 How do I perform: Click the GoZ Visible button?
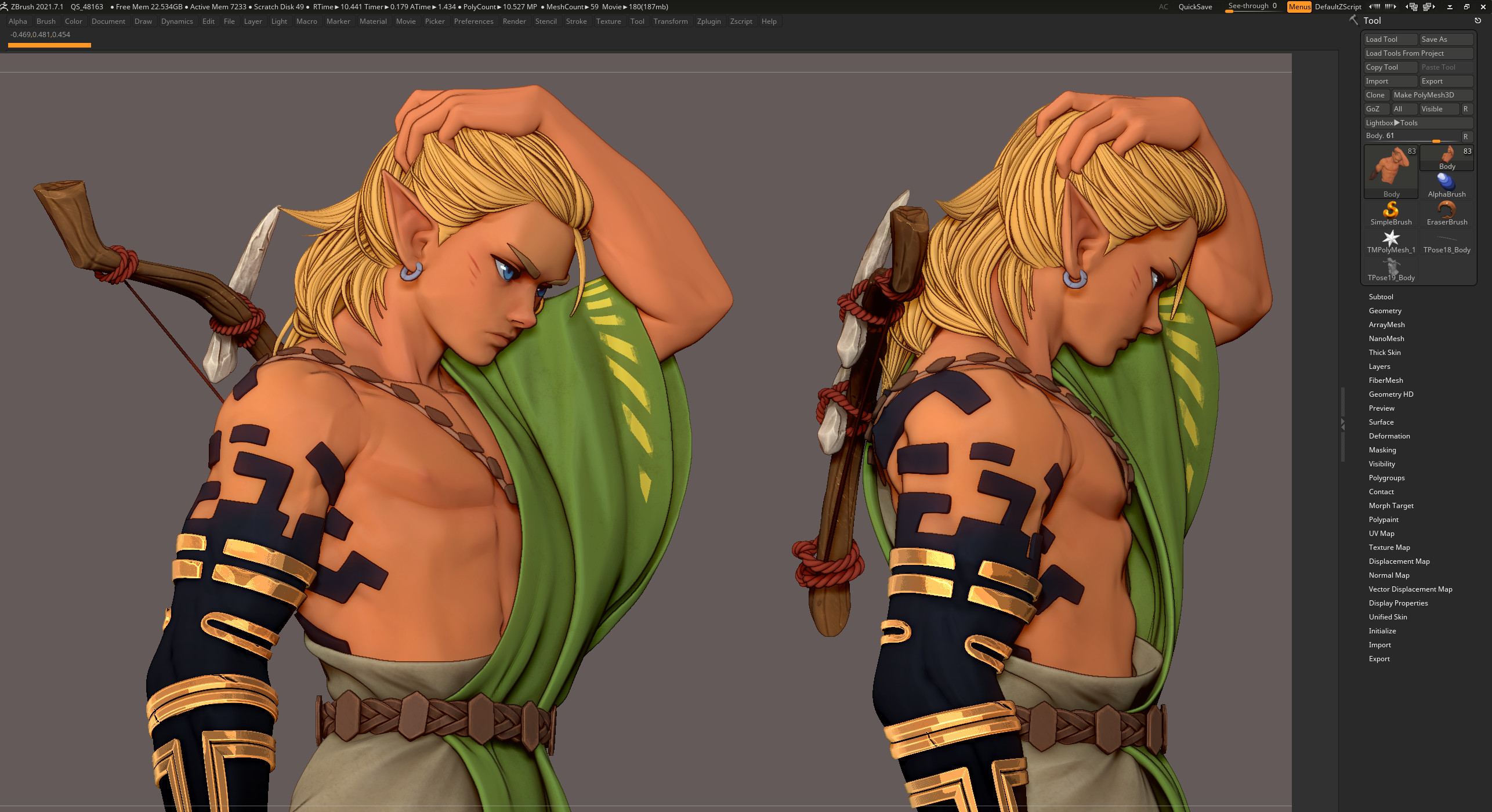pyautogui.click(x=1439, y=109)
